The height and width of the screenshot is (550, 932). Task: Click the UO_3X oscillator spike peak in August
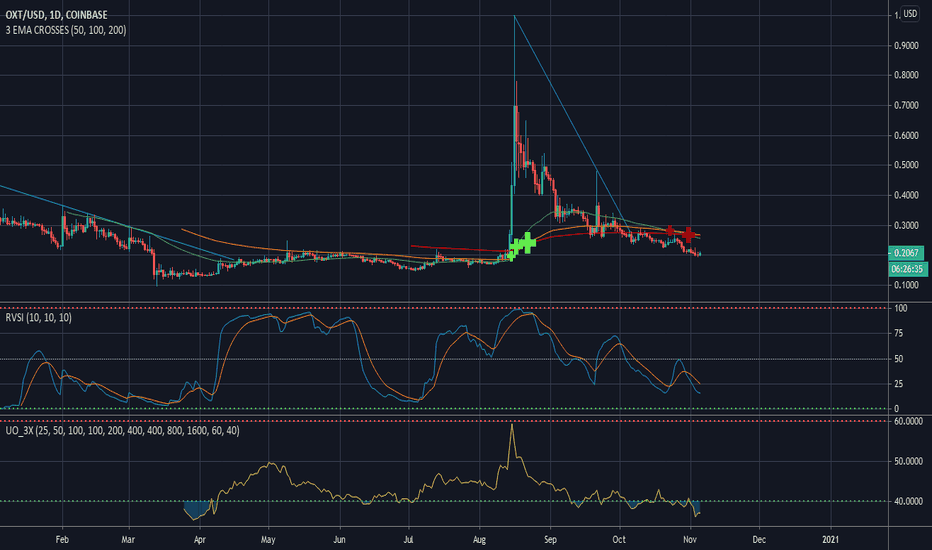click(x=512, y=426)
